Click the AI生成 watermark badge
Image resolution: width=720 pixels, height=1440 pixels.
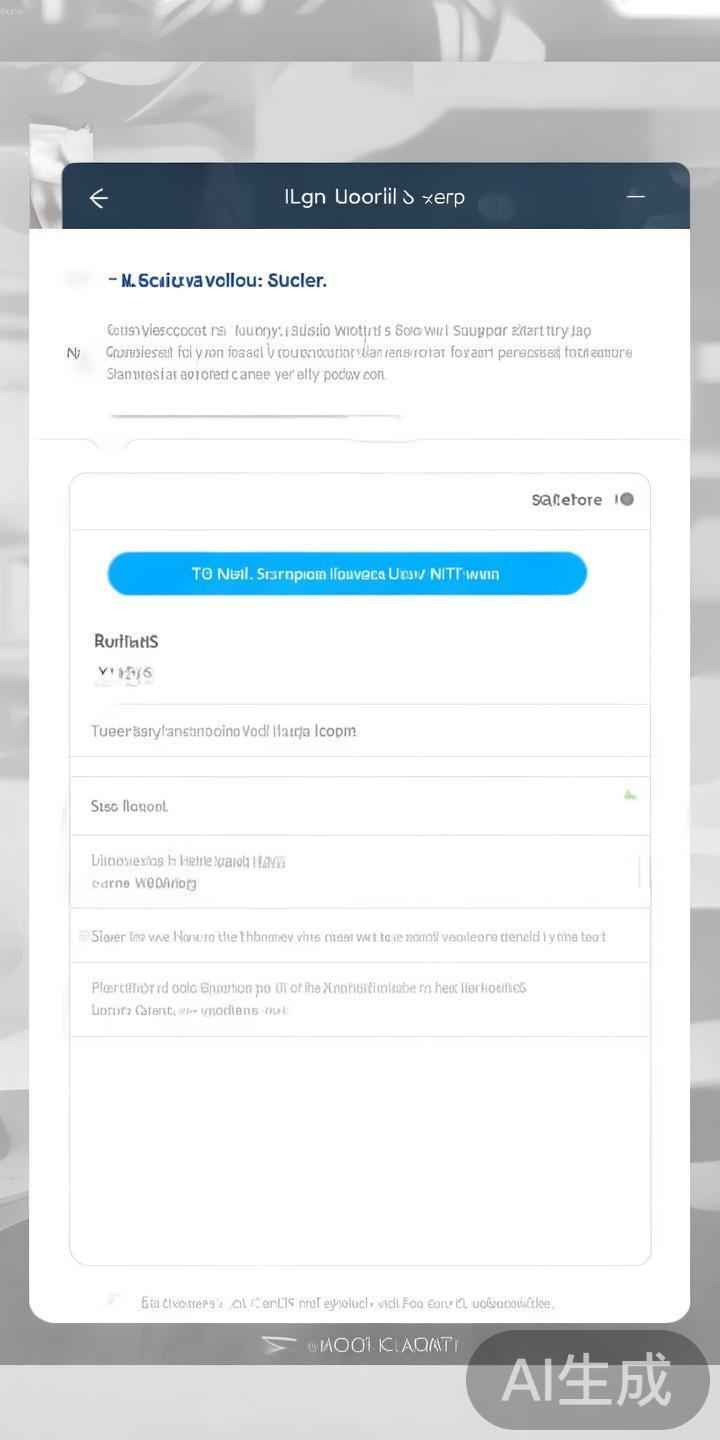point(588,1380)
